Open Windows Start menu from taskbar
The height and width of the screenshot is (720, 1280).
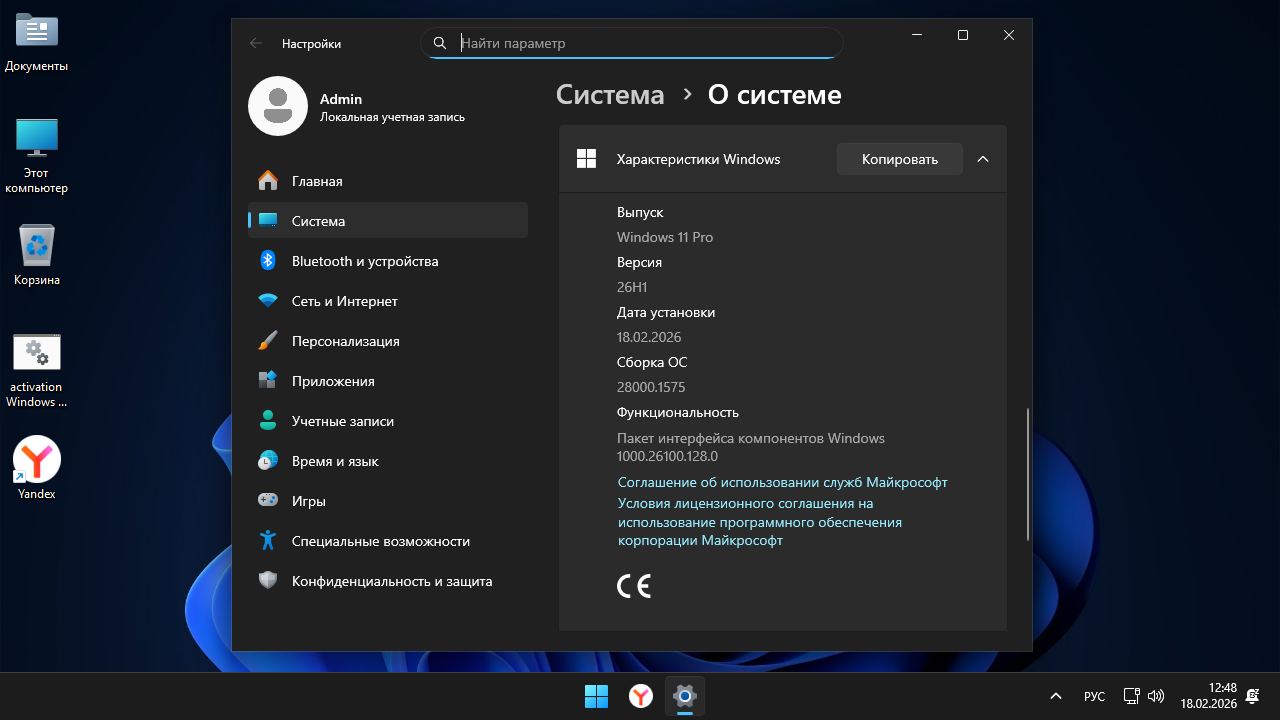[x=596, y=696]
